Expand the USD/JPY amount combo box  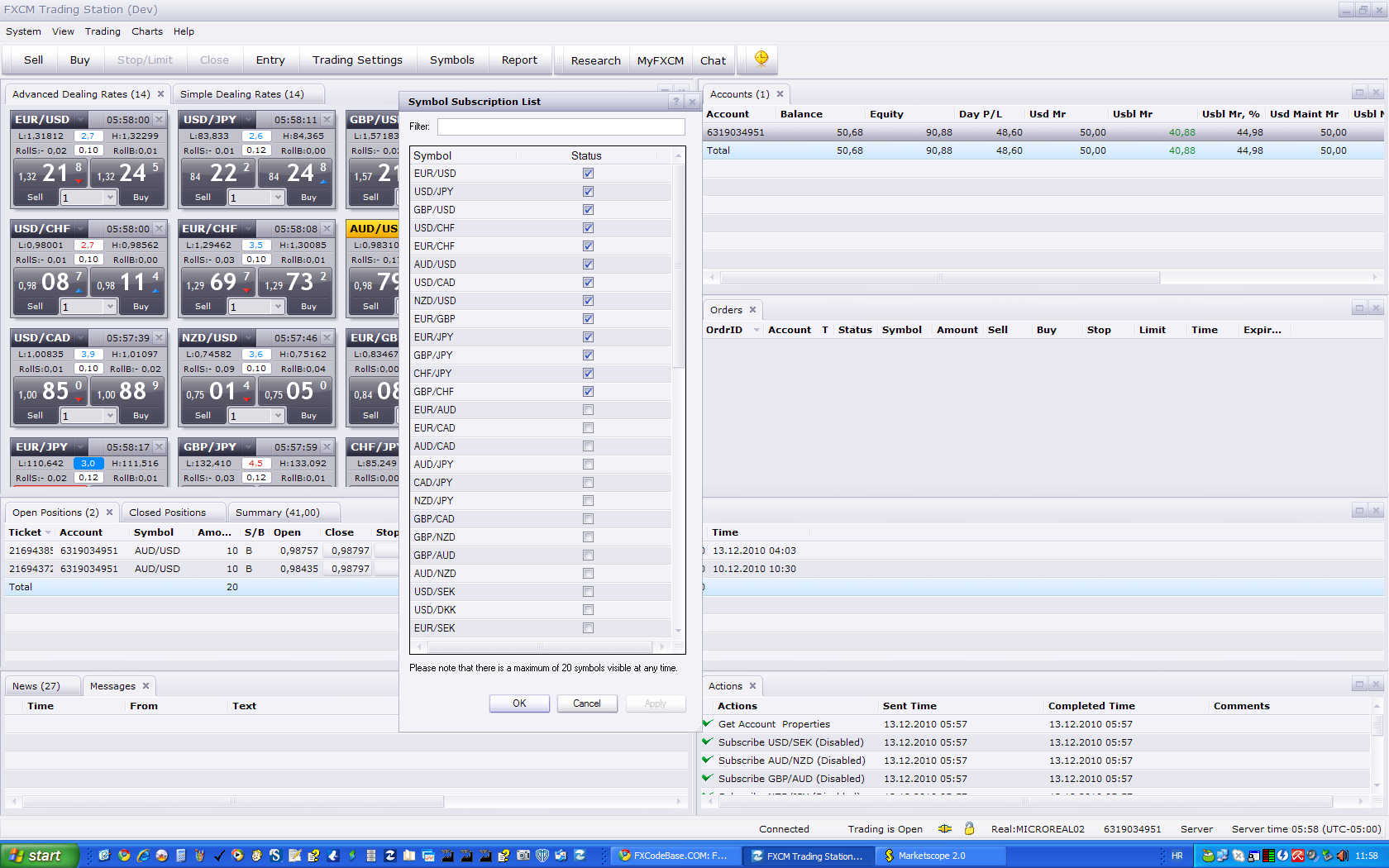[x=278, y=198]
